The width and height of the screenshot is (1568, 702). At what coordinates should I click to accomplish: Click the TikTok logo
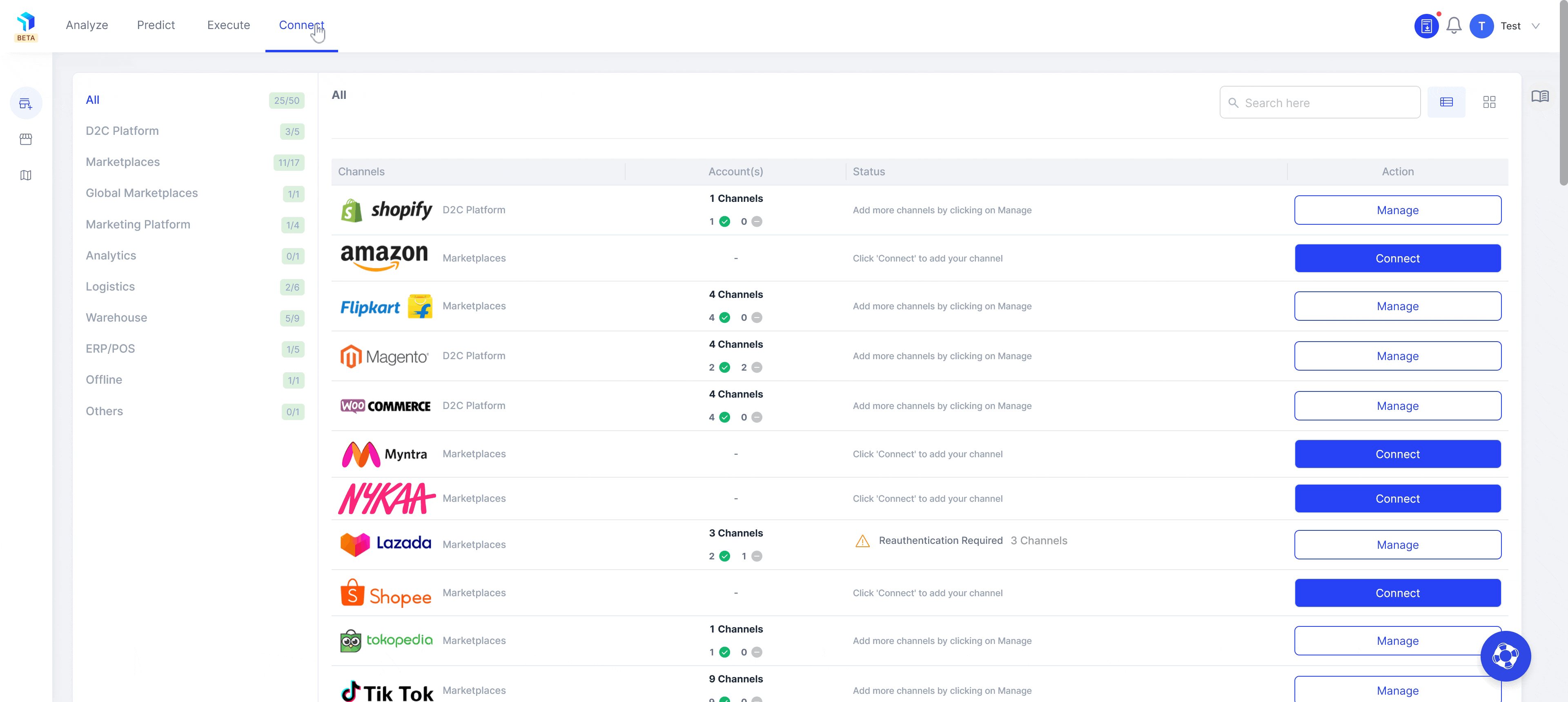[387, 691]
